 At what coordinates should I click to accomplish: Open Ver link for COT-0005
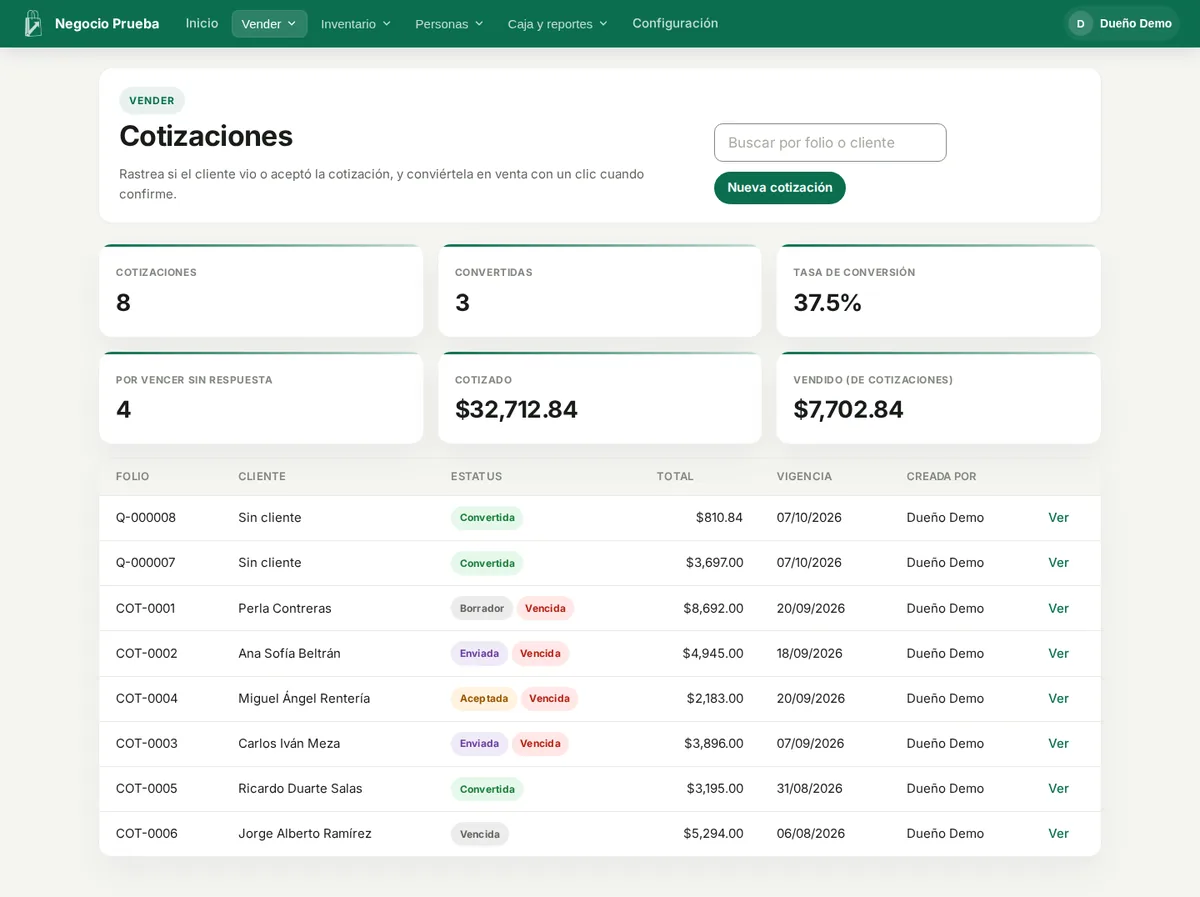tap(1058, 788)
